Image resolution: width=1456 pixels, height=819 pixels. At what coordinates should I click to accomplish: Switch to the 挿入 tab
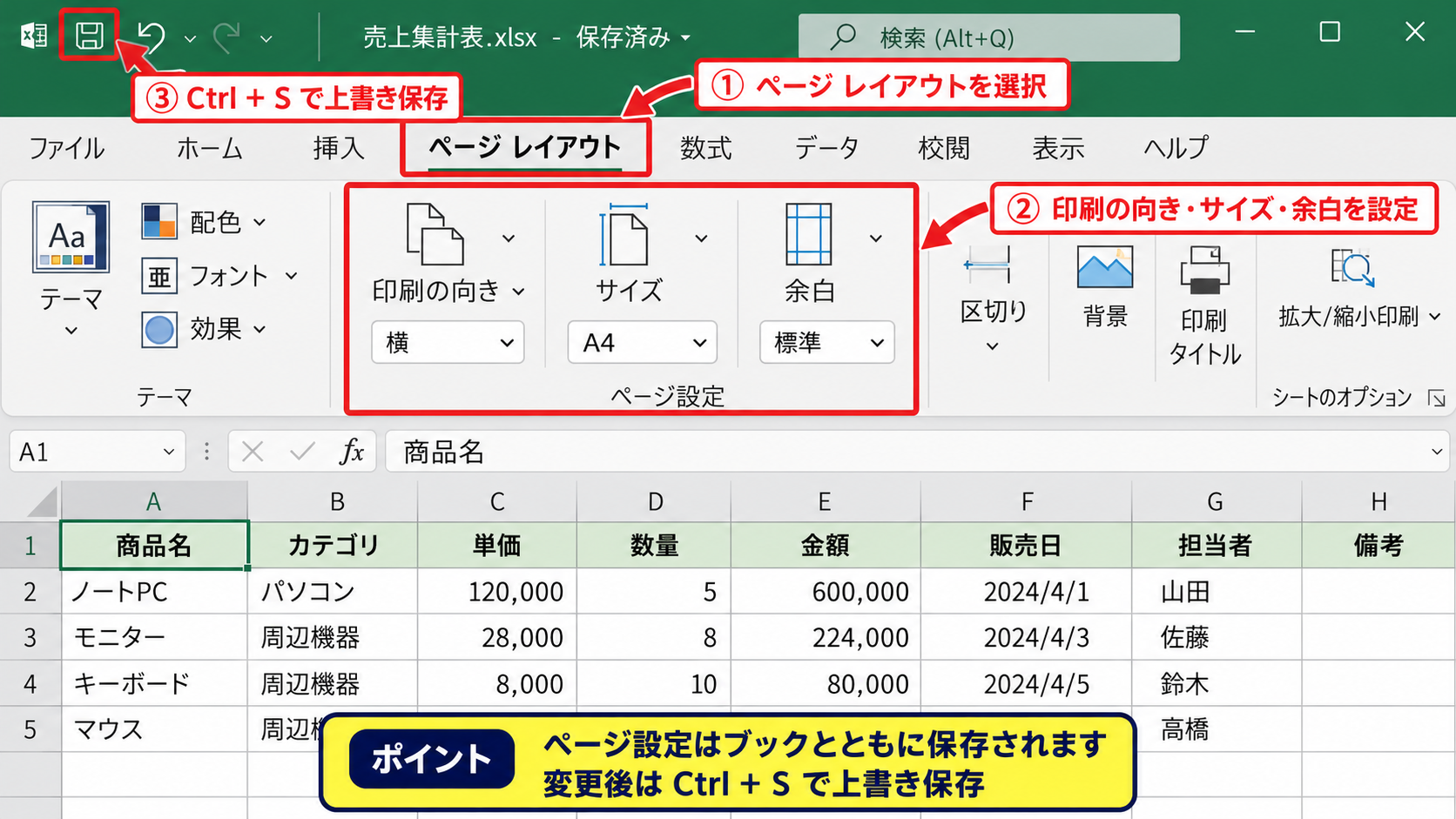[339, 148]
